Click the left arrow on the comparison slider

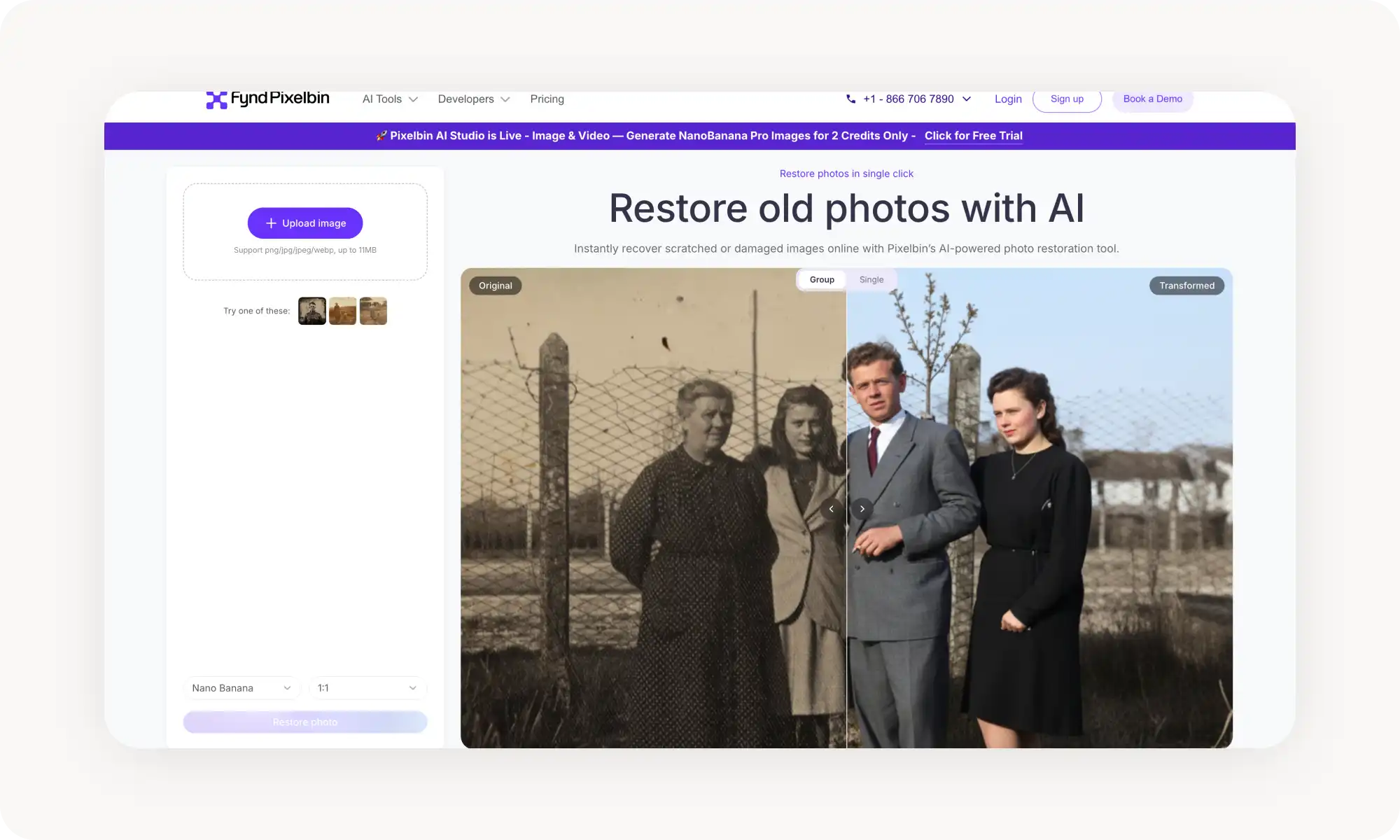point(832,509)
